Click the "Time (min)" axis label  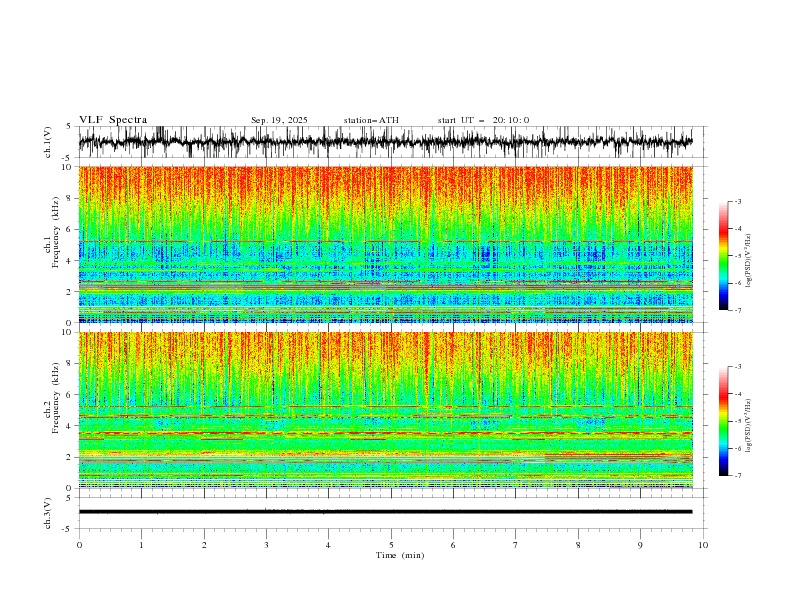(x=400, y=555)
